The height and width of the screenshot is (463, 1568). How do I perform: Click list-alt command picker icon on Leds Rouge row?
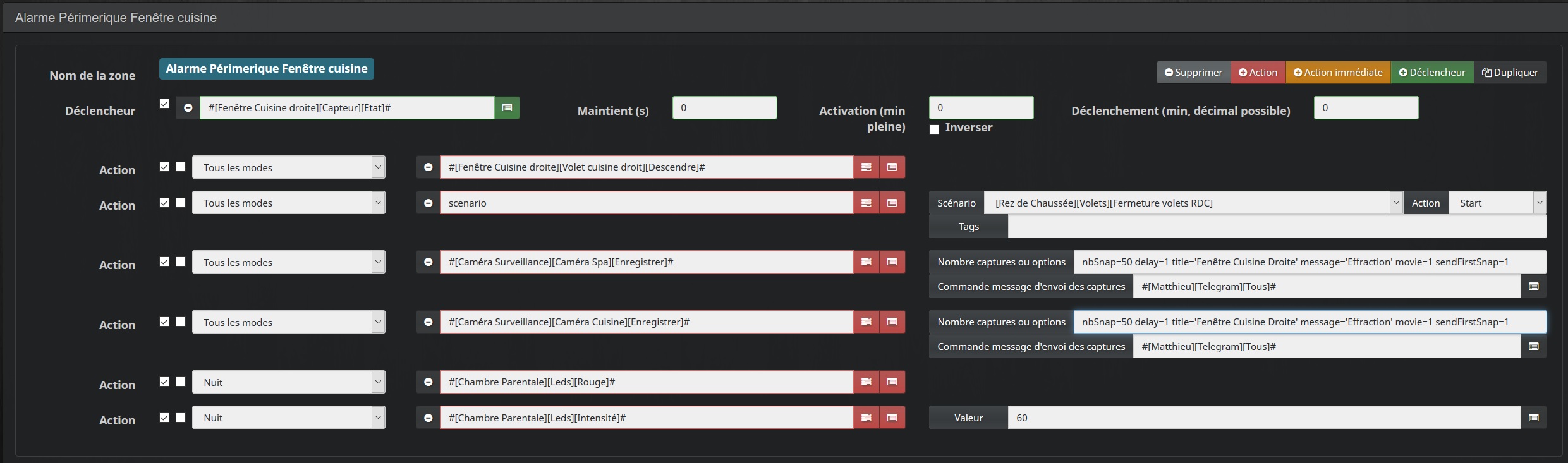point(892,382)
